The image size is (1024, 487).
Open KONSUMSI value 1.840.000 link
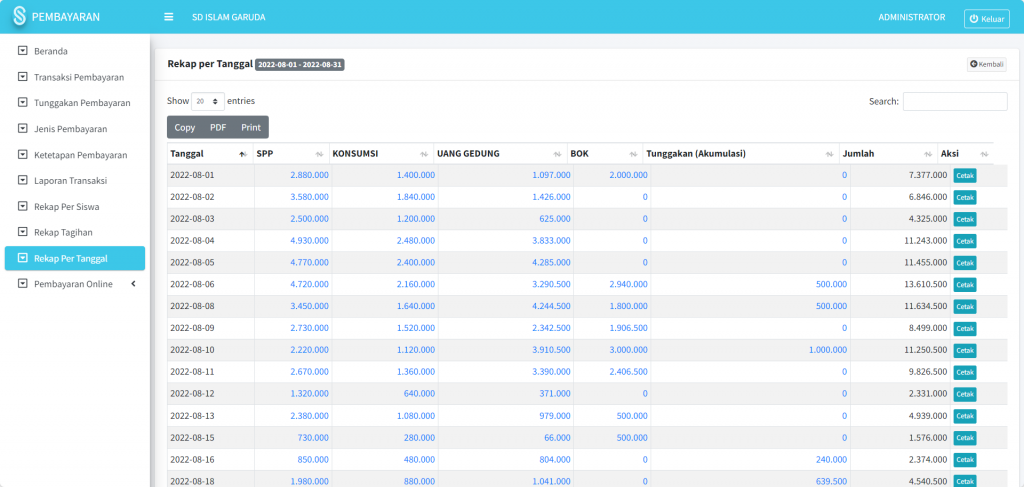[415, 196]
